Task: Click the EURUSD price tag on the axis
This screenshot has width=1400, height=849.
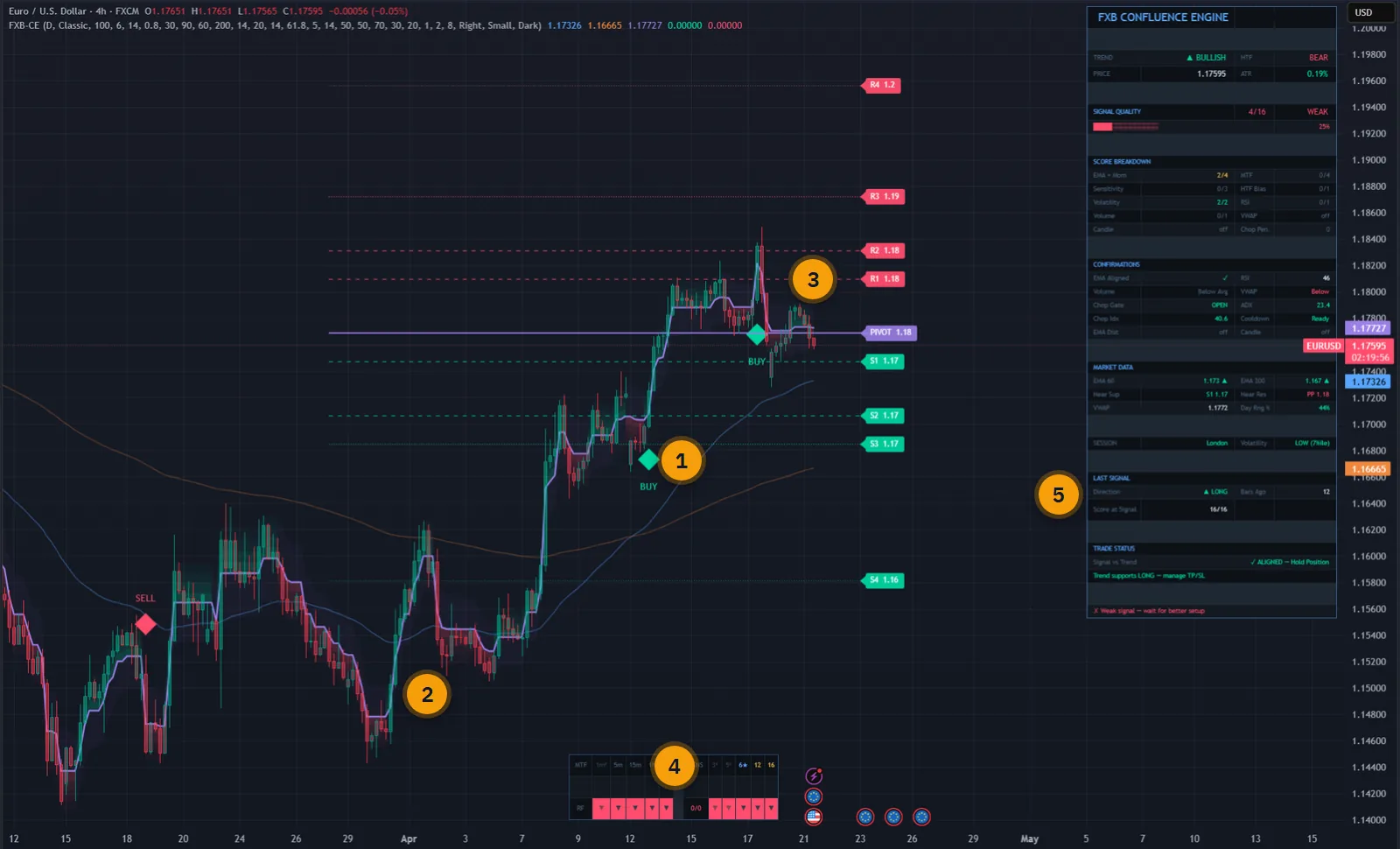Action: [1323, 346]
